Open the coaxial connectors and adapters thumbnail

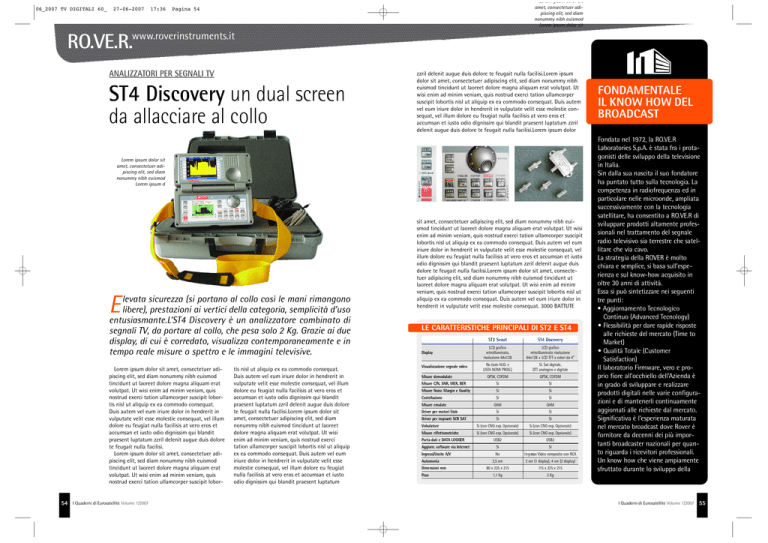(x=549, y=173)
